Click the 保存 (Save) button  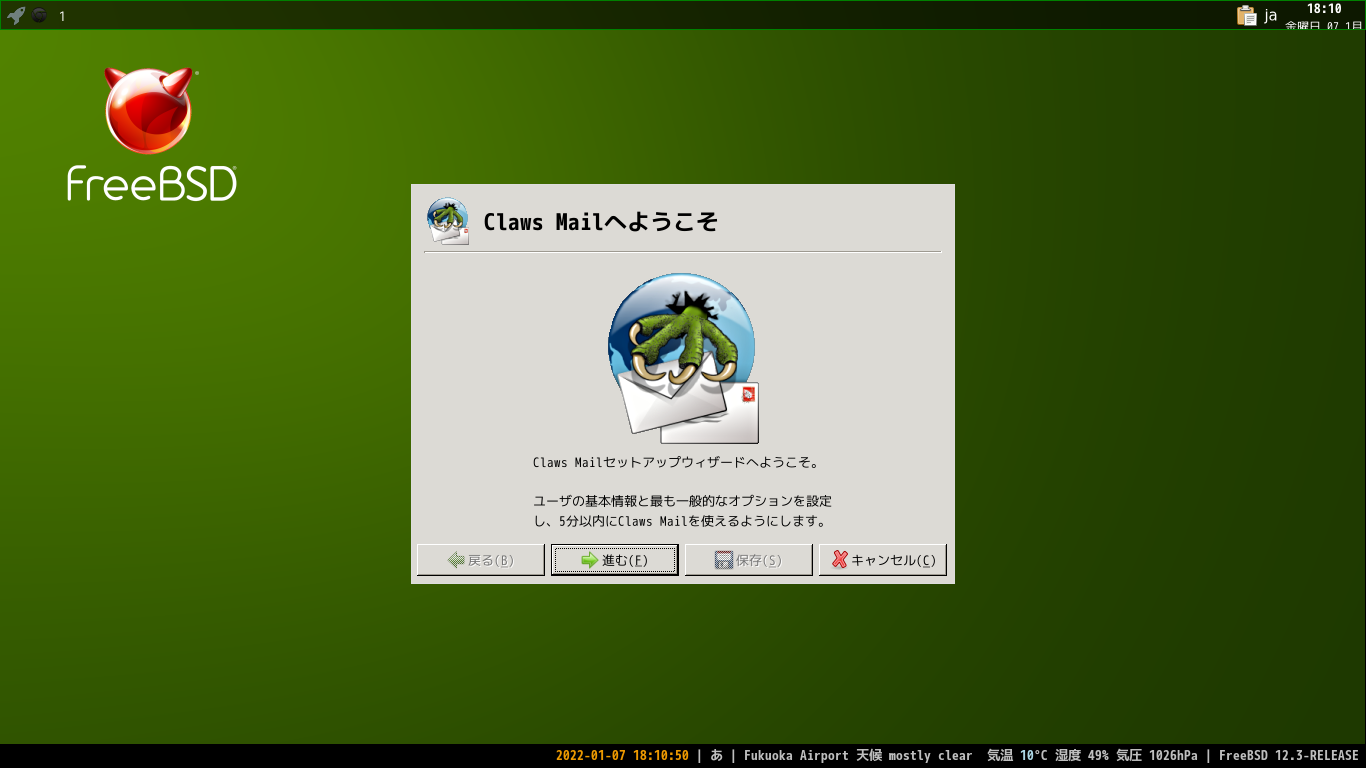749,560
